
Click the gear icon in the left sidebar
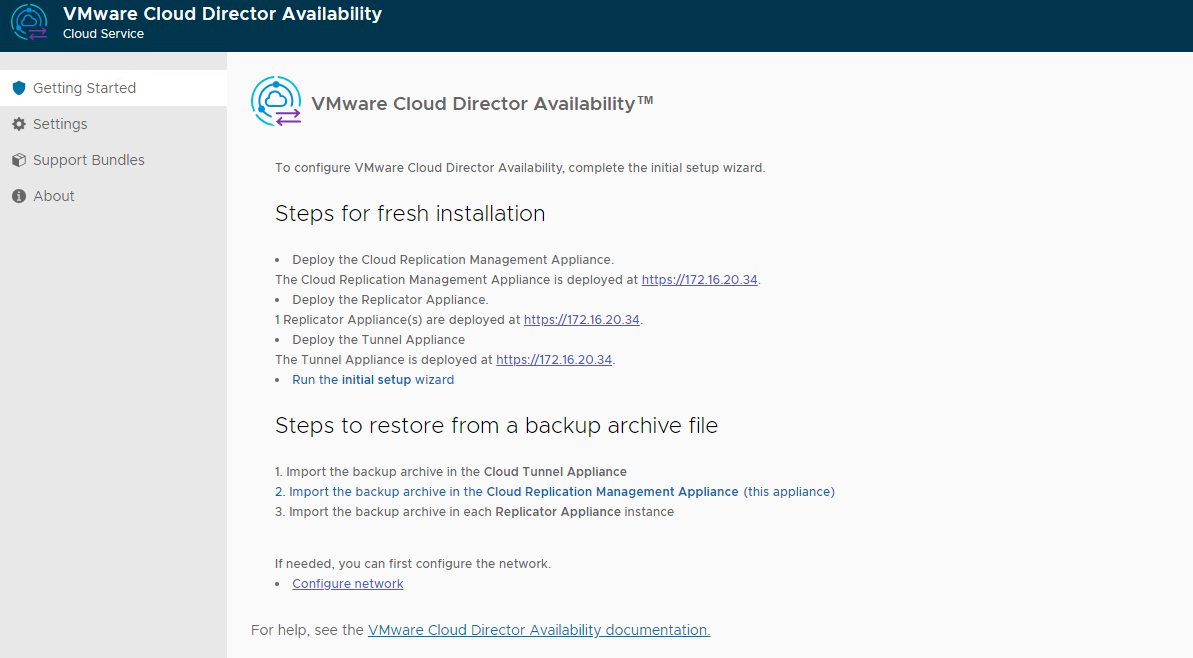click(x=17, y=123)
